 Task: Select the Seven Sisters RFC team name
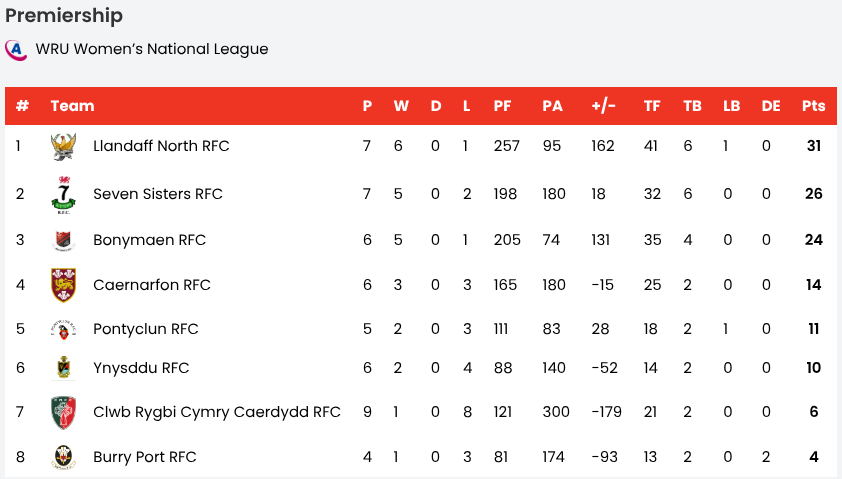pyautogui.click(x=158, y=194)
